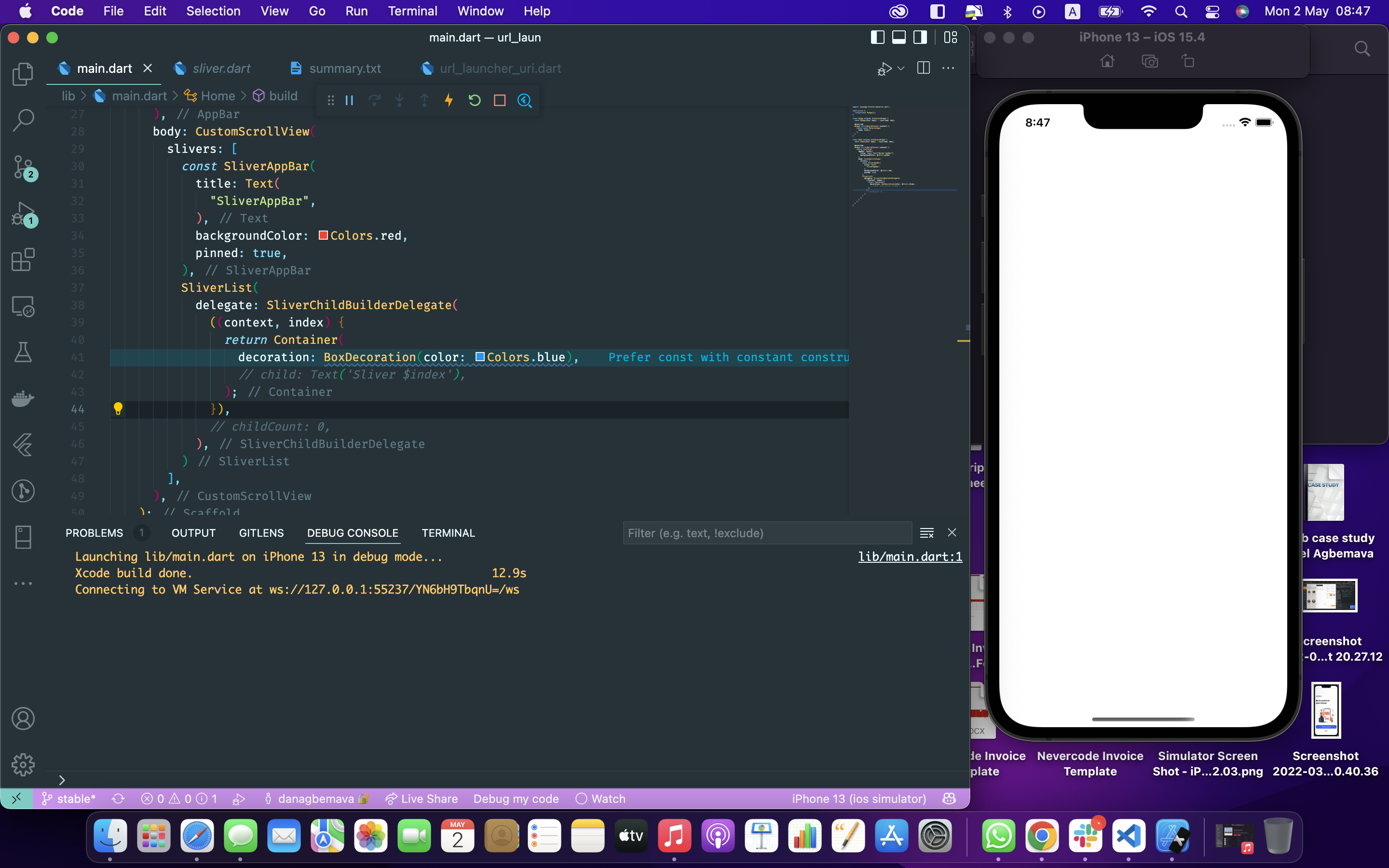Stop debugging with the red square
The width and height of the screenshot is (1389, 868).
(x=499, y=100)
